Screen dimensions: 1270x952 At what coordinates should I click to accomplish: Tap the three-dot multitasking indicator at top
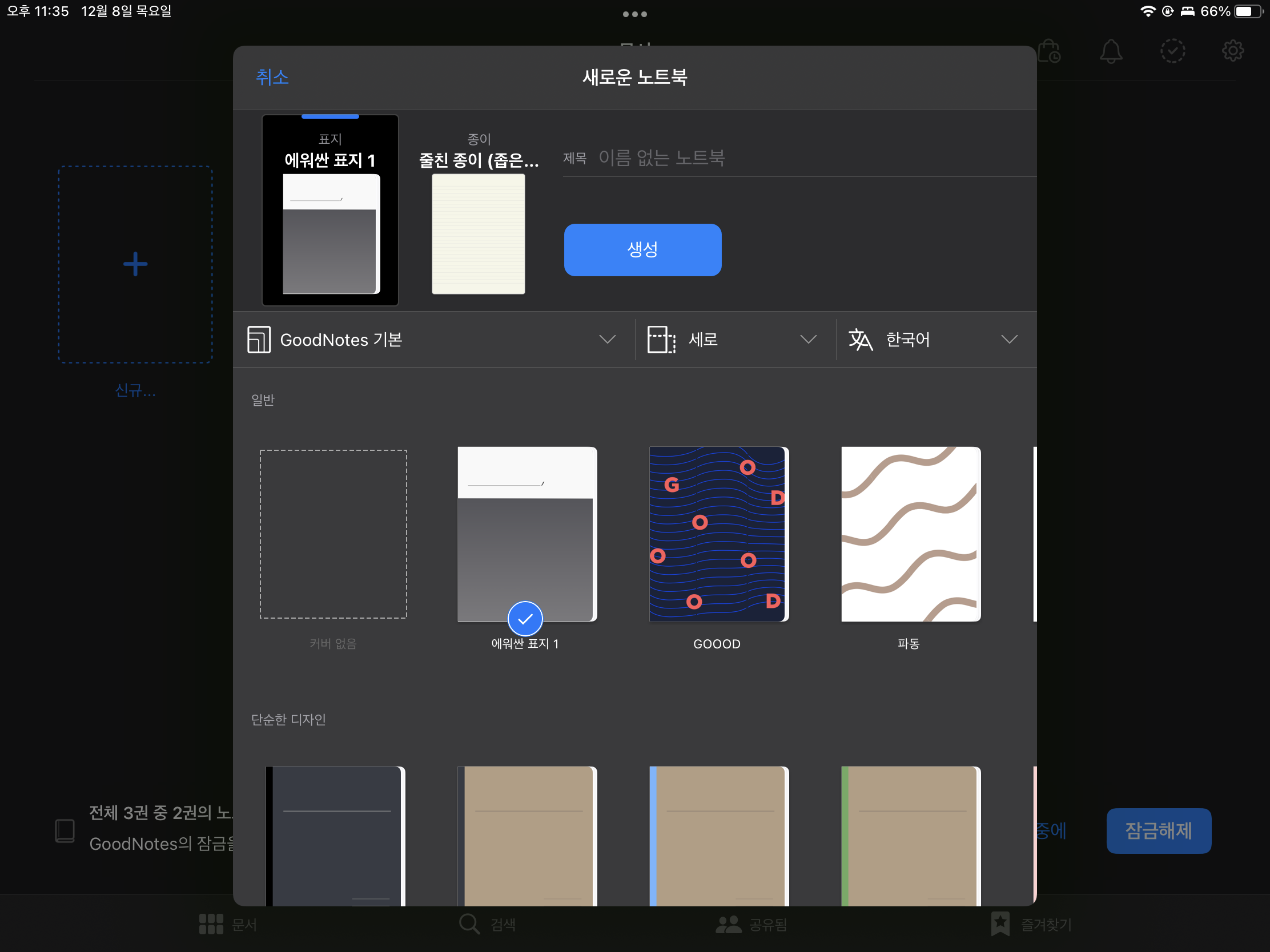[x=634, y=14]
